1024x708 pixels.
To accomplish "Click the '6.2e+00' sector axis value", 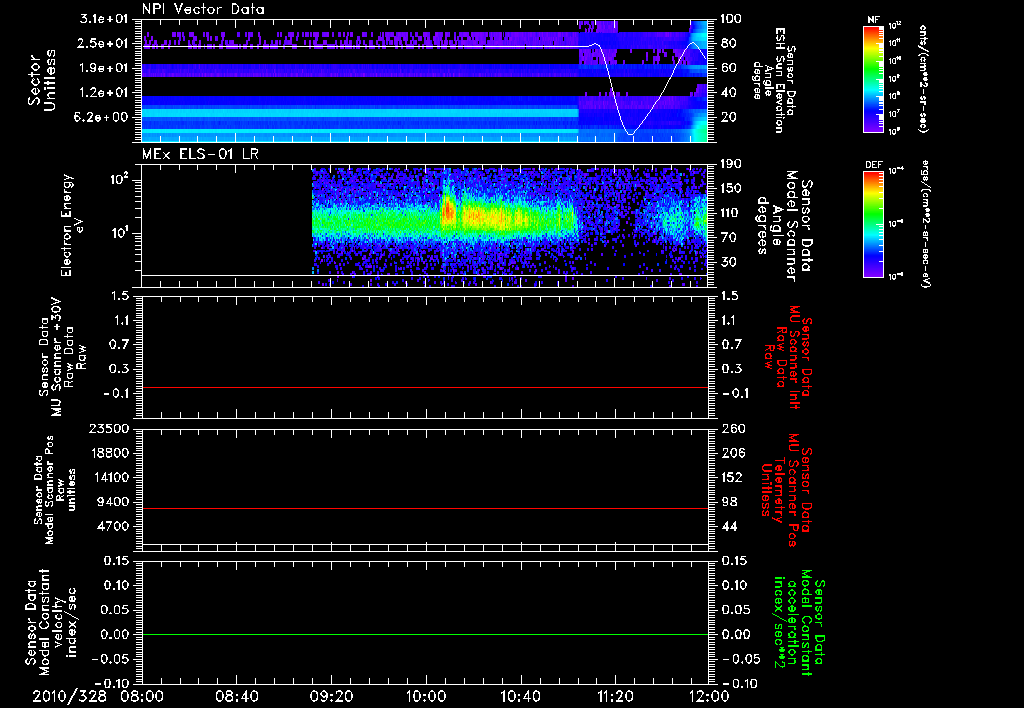I will (103, 117).
